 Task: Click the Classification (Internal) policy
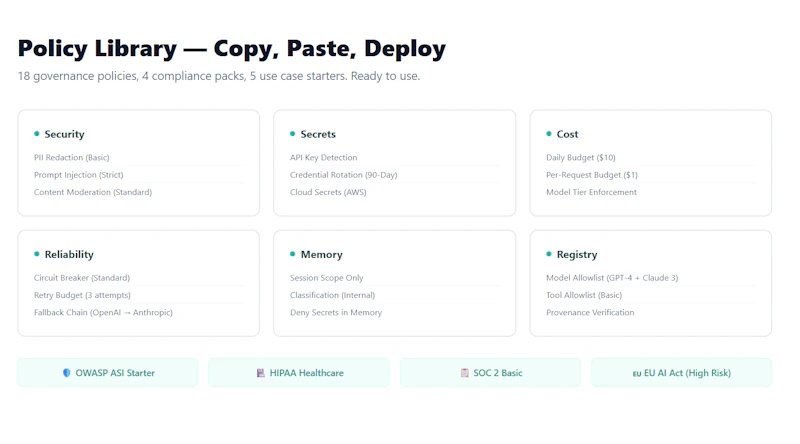pos(333,295)
